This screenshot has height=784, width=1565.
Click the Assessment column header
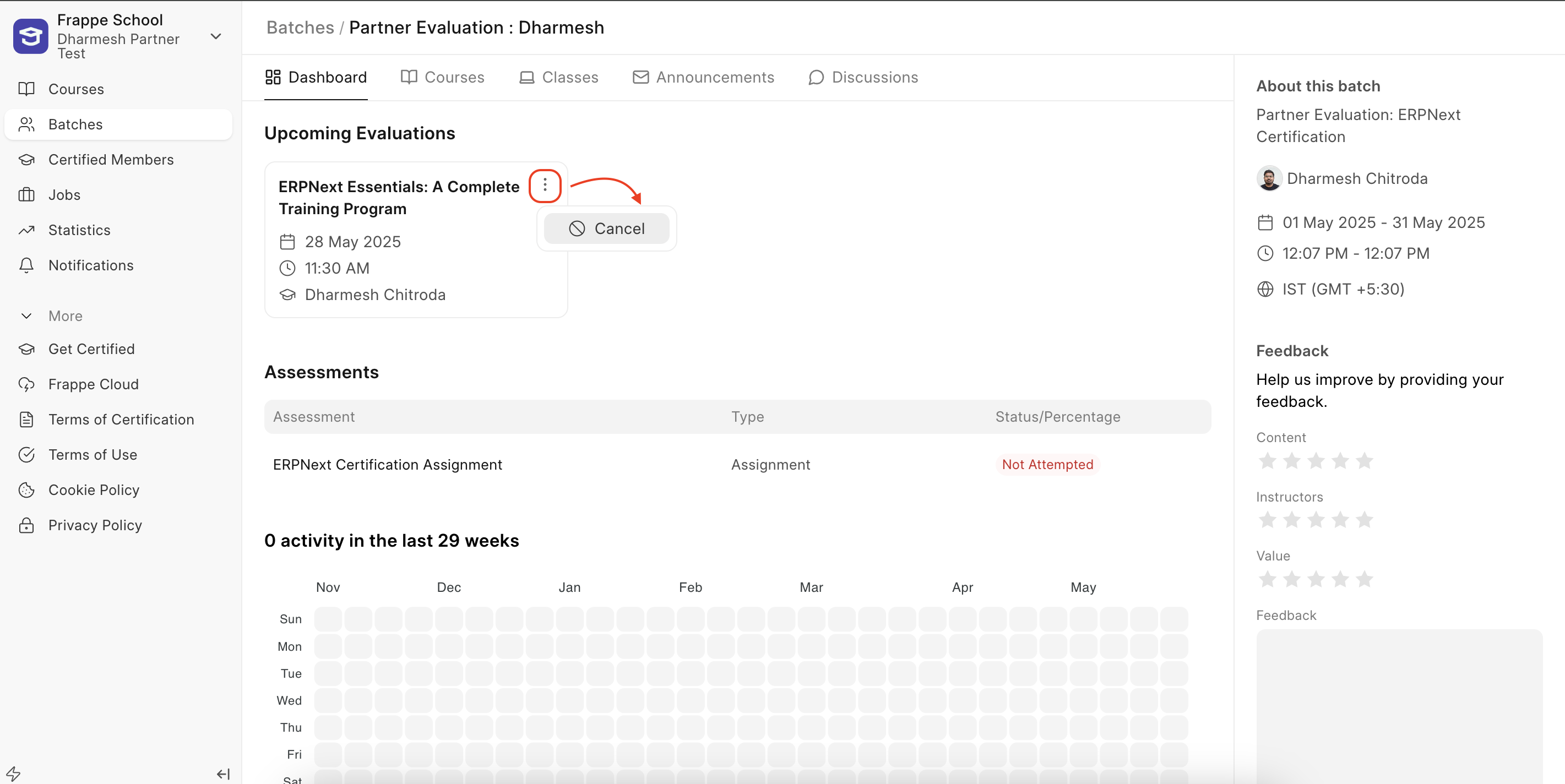coord(313,417)
